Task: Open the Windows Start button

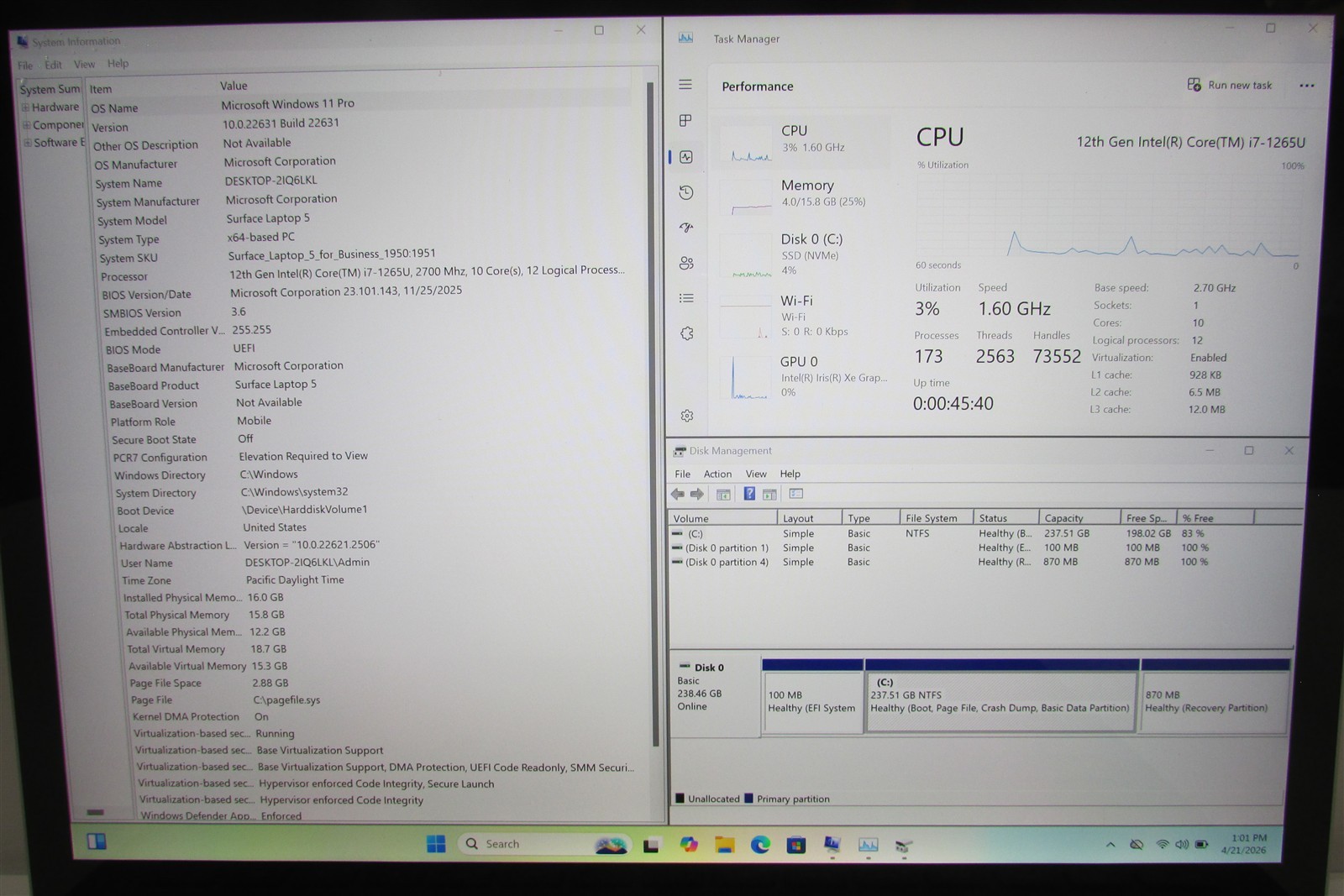Action: tap(436, 844)
